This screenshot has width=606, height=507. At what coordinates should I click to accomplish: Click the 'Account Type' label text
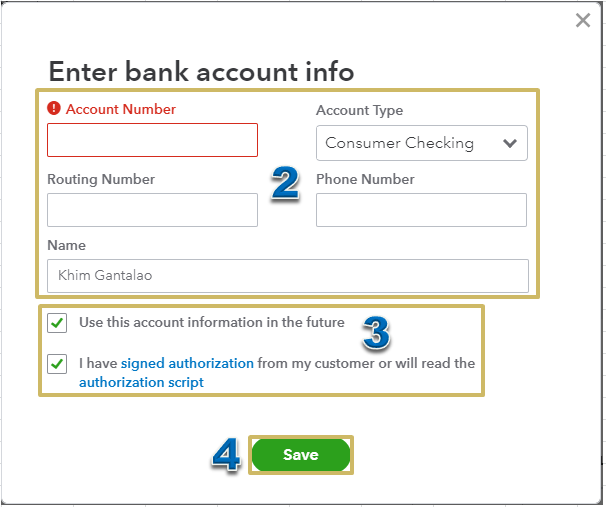click(359, 110)
